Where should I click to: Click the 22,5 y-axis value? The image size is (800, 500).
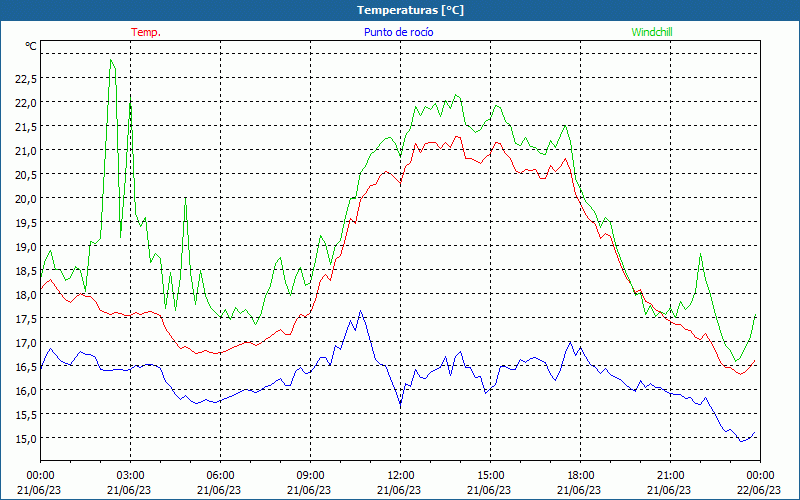(26, 79)
